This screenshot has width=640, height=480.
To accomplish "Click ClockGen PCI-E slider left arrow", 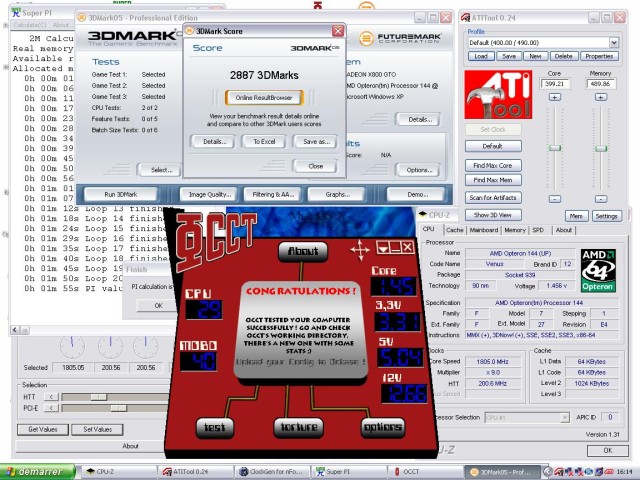I will [x=51, y=408].
